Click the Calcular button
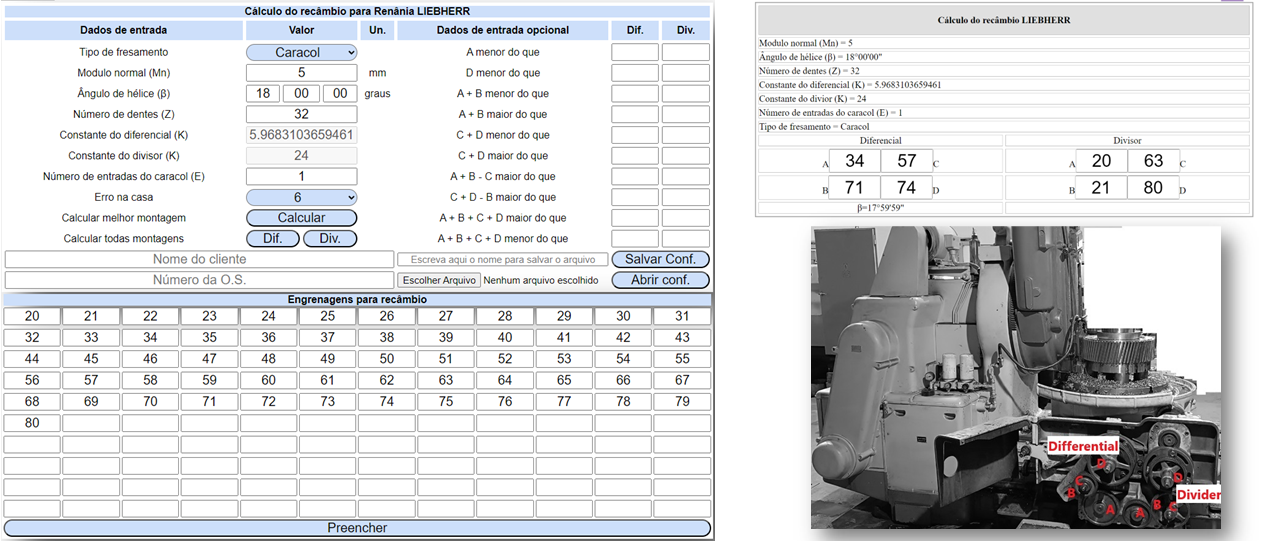Screen dimensions: 1280x541 click(301, 218)
